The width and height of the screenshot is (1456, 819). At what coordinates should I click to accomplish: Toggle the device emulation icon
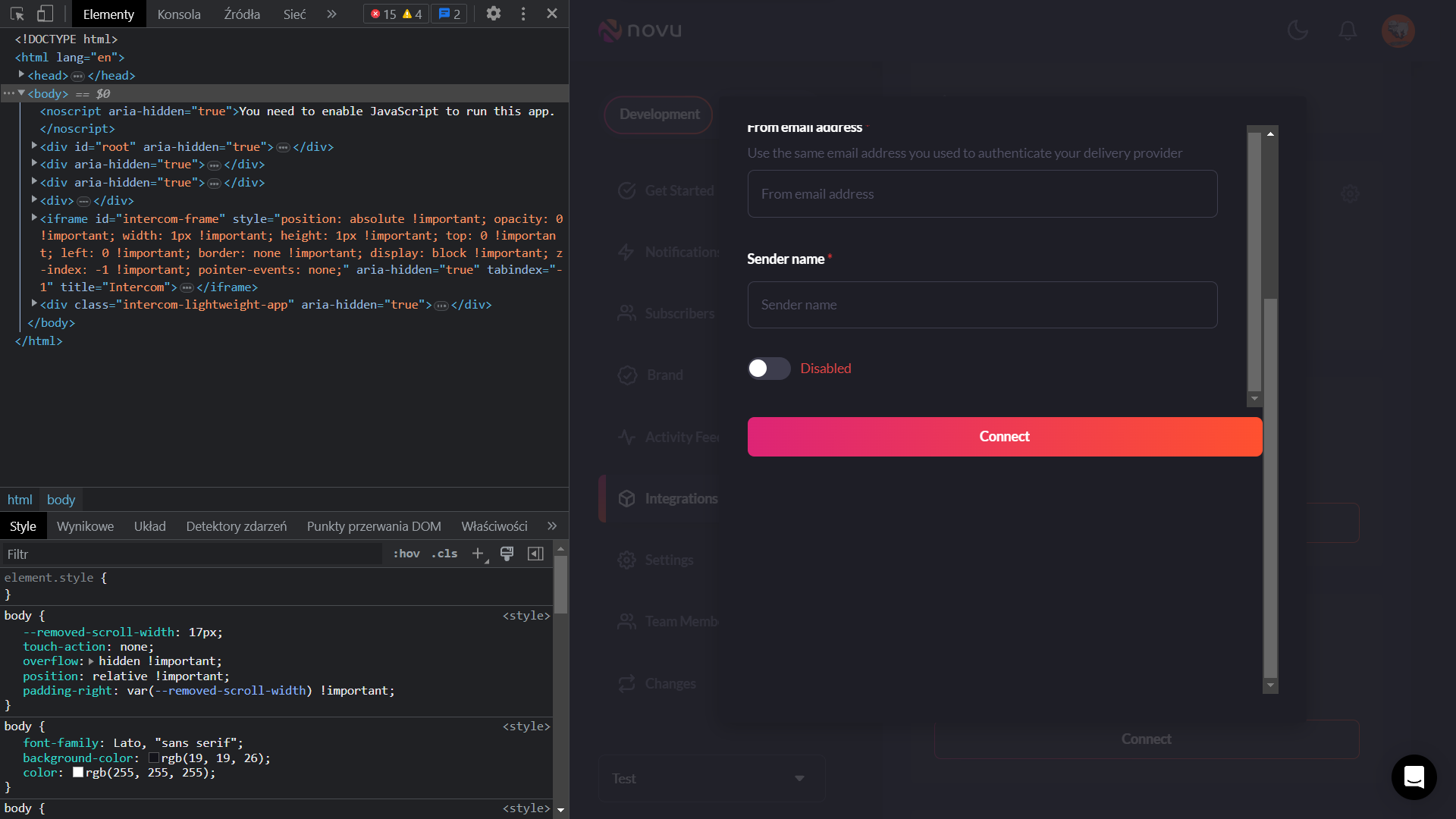pyautogui.click(x=45, y=14)
